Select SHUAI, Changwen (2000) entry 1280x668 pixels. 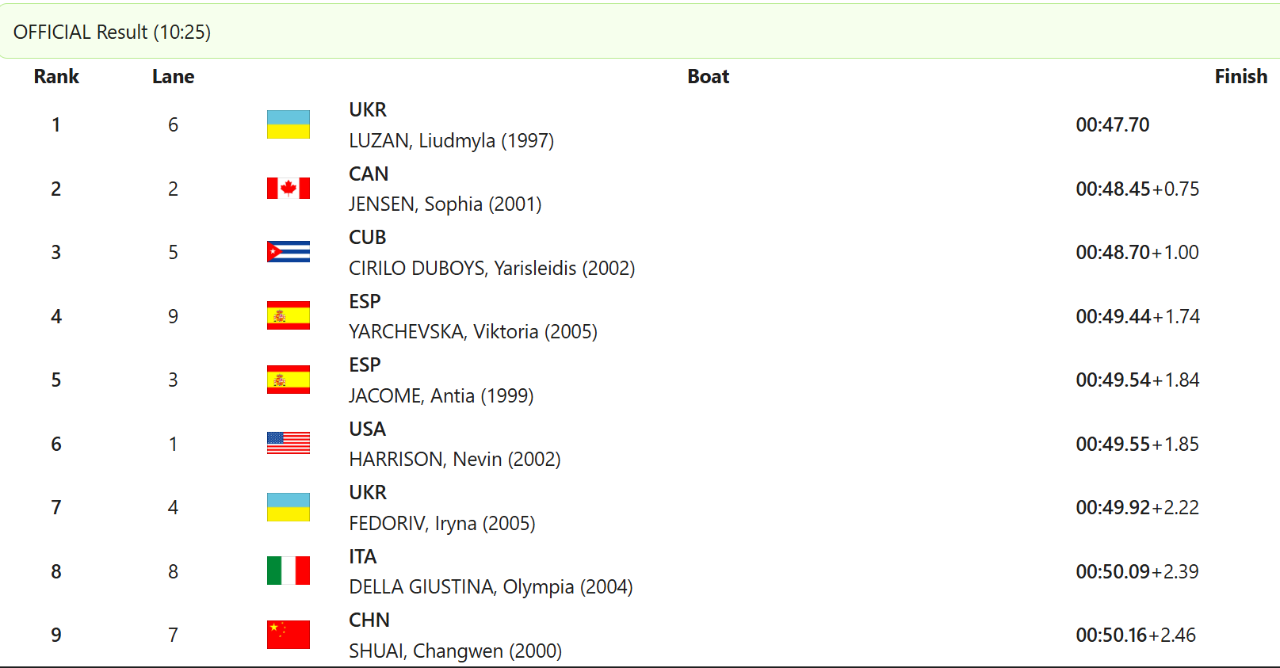tap(455, 651)
